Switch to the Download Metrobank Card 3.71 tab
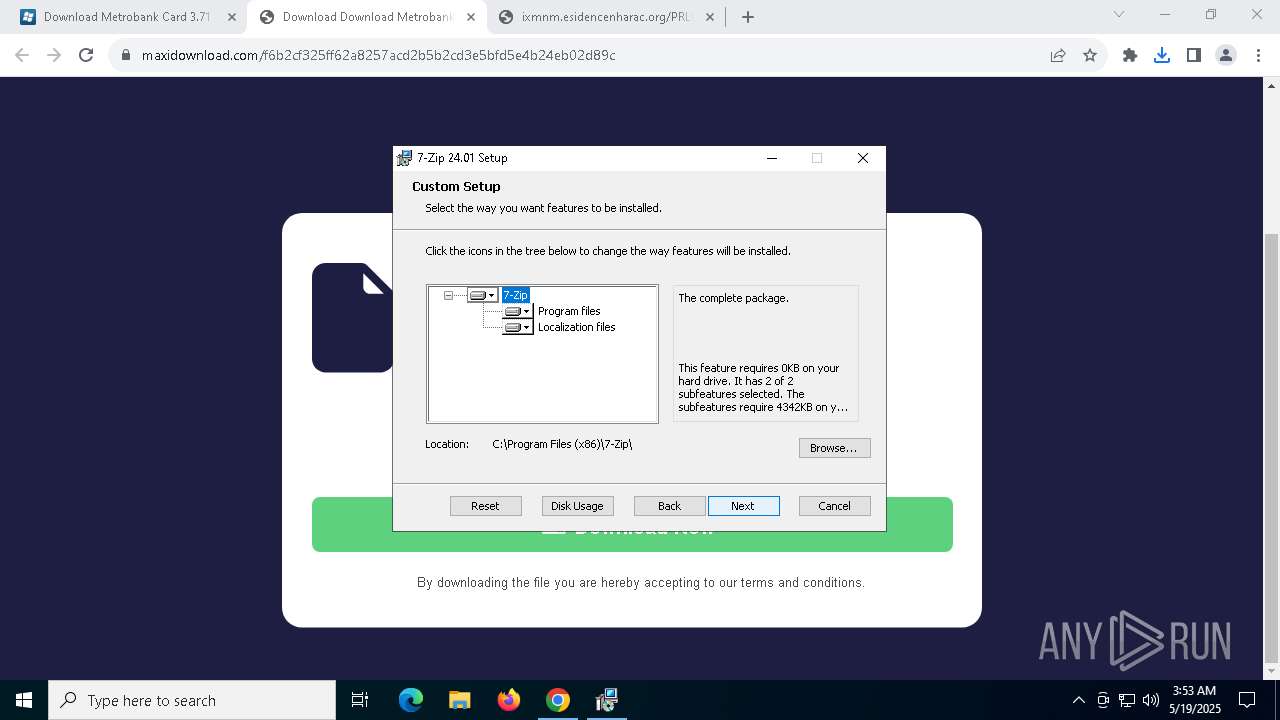Screen dimensions: 1280x720 click(126, 17)
